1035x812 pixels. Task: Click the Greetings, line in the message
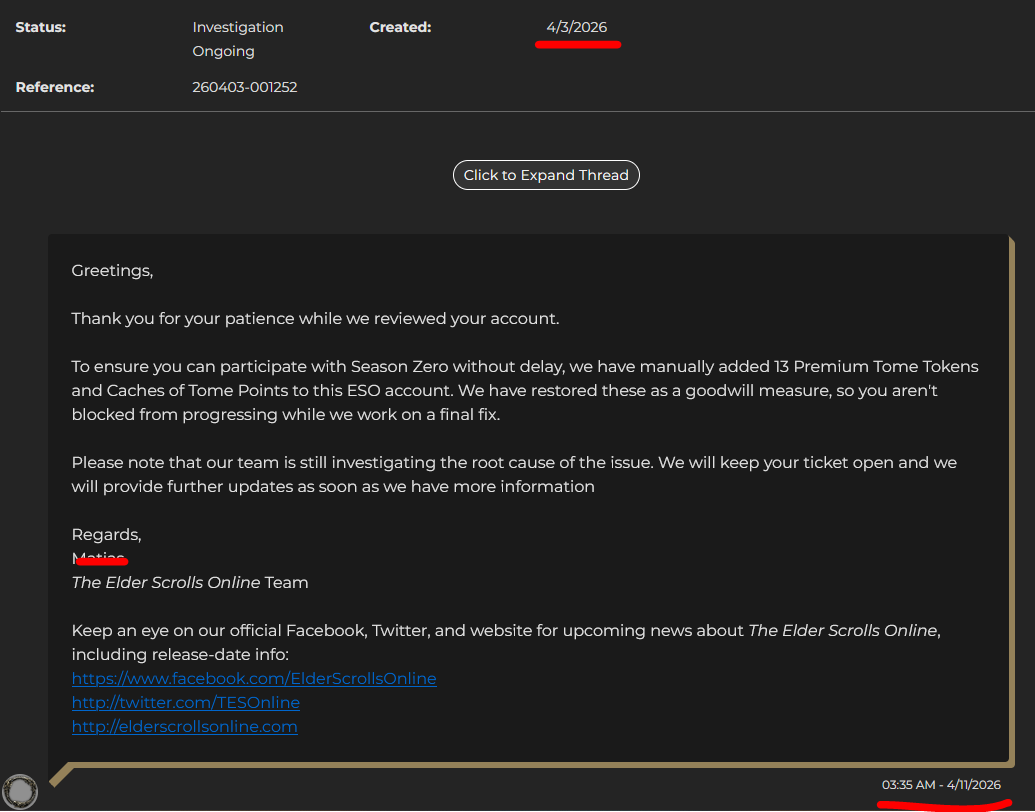tap(112, 271)
